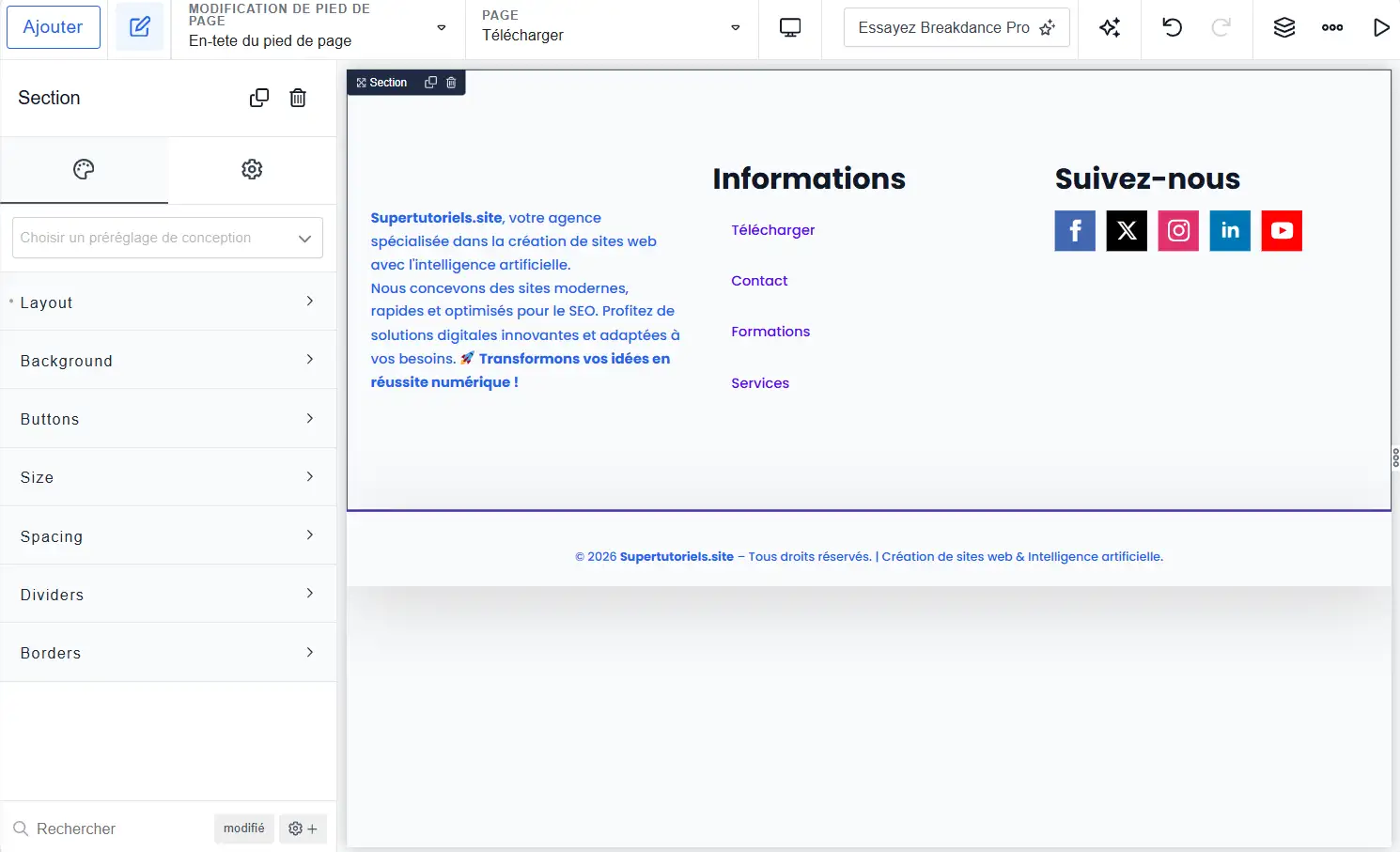The image size is (1400, 852).
Task: Redo the last undone change
Action: click(x=1221, y=27)
